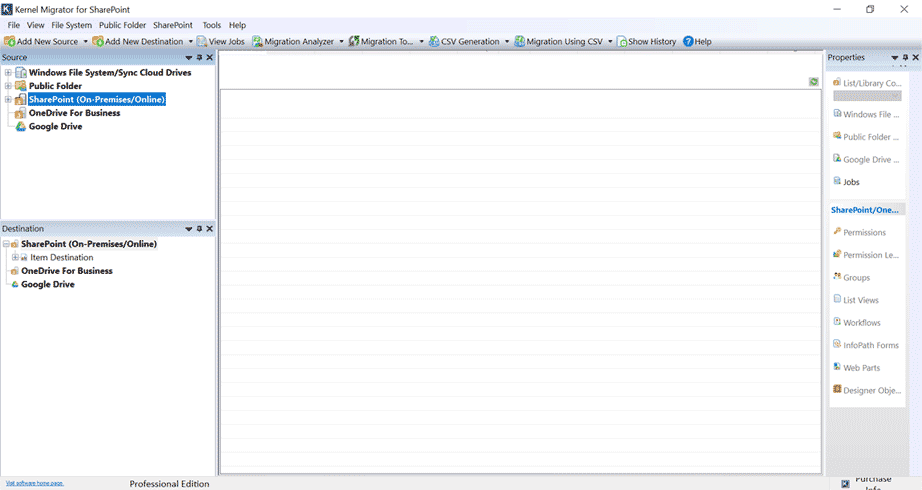Open the Tools menu

pos(212,25)
